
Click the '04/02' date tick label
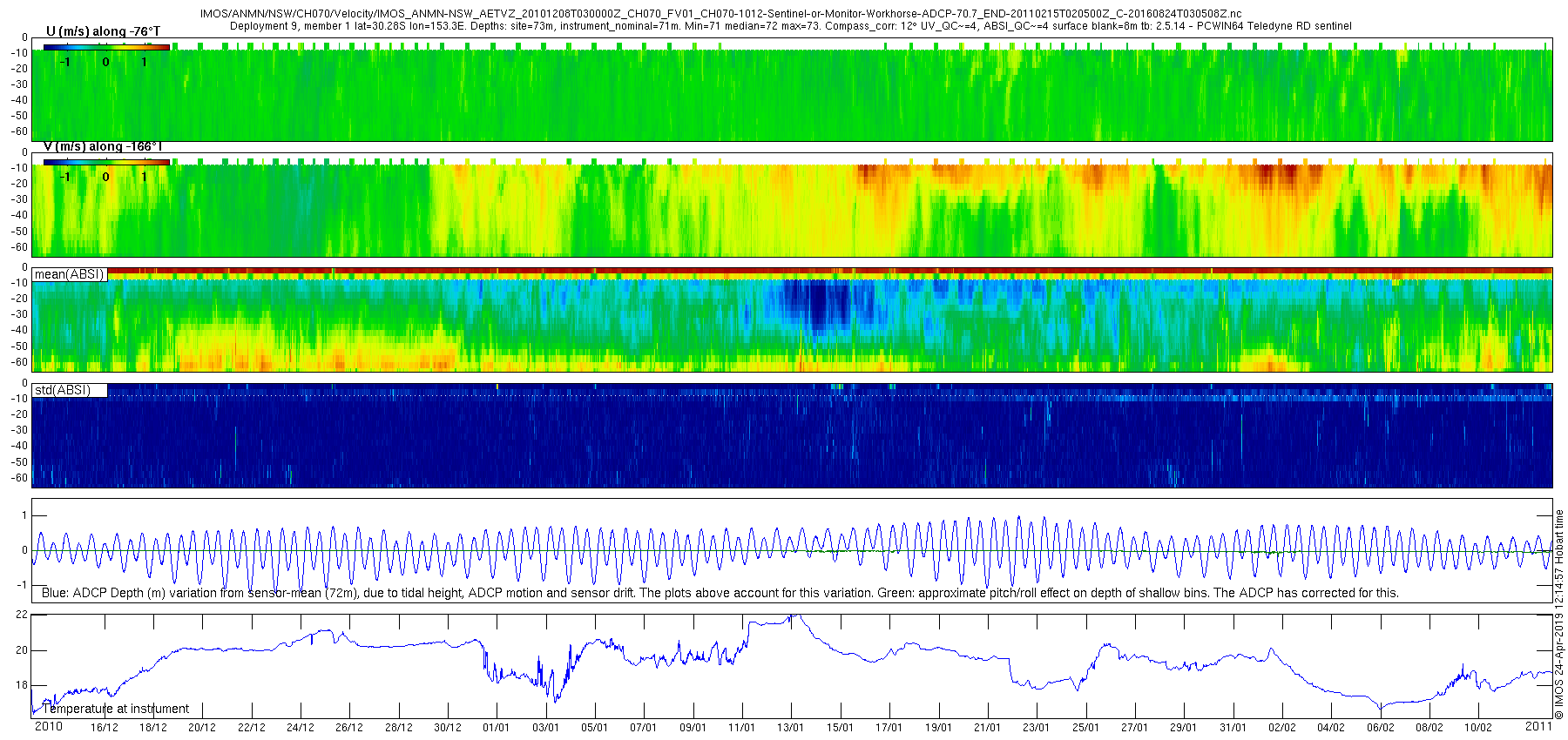tap(1331, 728)
